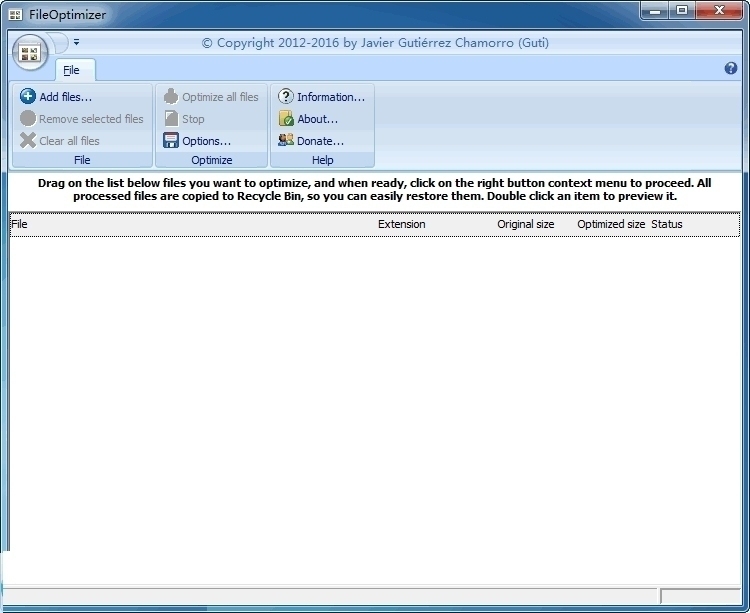The height and width of the screenshot is (613, 750).
Task: Click the About icon with green check
Action: point(286,119)
